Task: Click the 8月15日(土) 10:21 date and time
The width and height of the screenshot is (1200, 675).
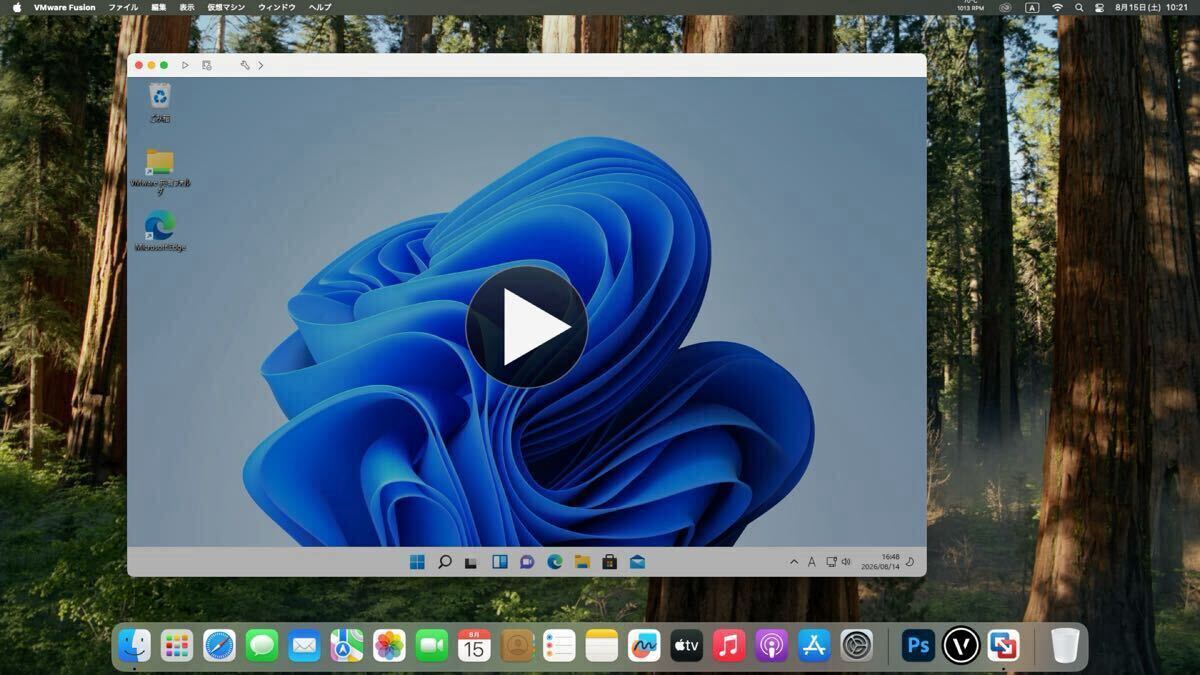Action: click(1151, 7)
